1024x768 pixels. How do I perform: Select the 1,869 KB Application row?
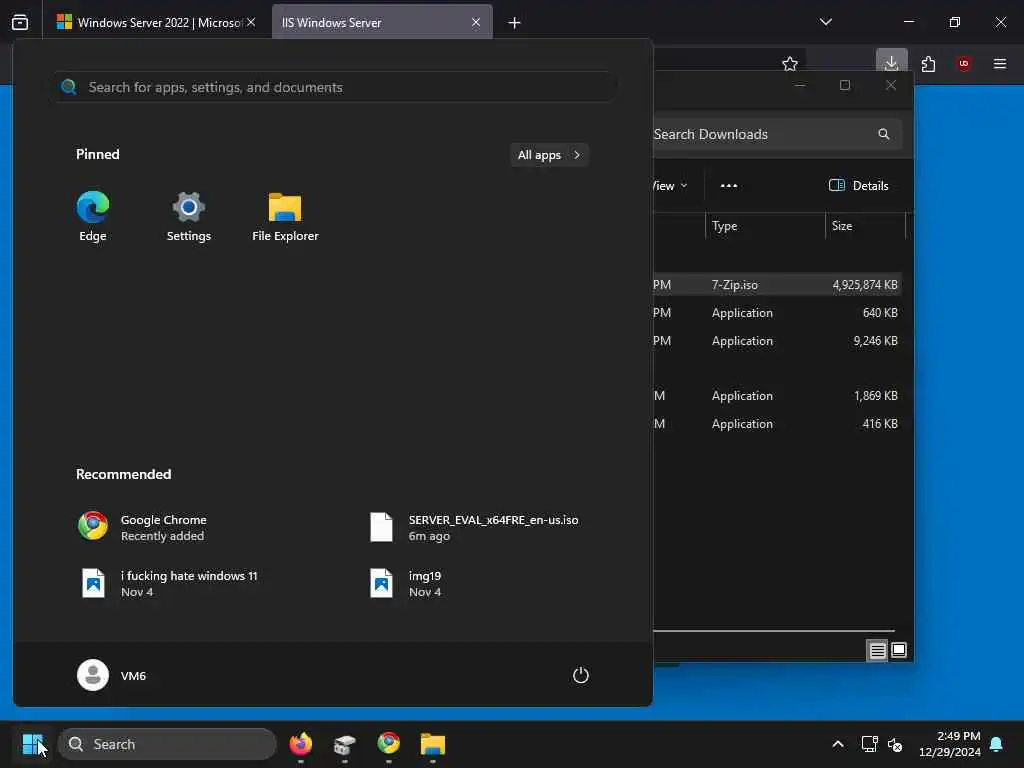click(777, 396)
